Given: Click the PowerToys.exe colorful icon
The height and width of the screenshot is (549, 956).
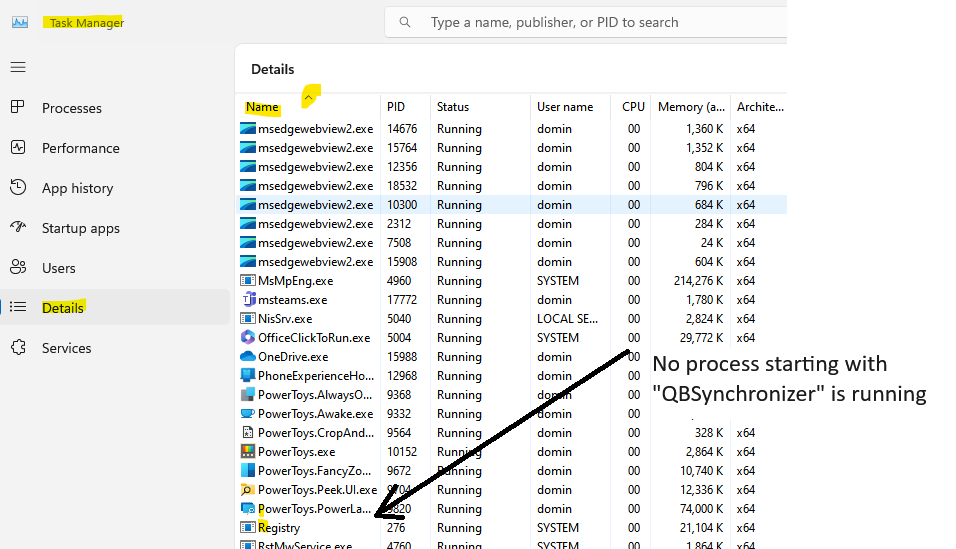Looking at the screenshot, I should 248,451.
